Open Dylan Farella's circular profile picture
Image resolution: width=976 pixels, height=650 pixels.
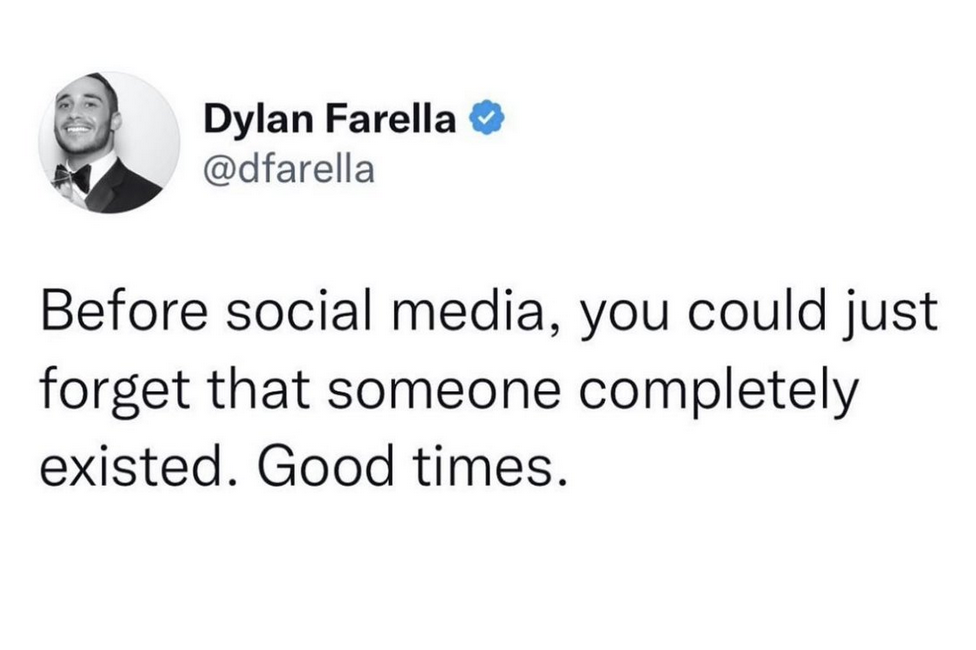[110, 143]
